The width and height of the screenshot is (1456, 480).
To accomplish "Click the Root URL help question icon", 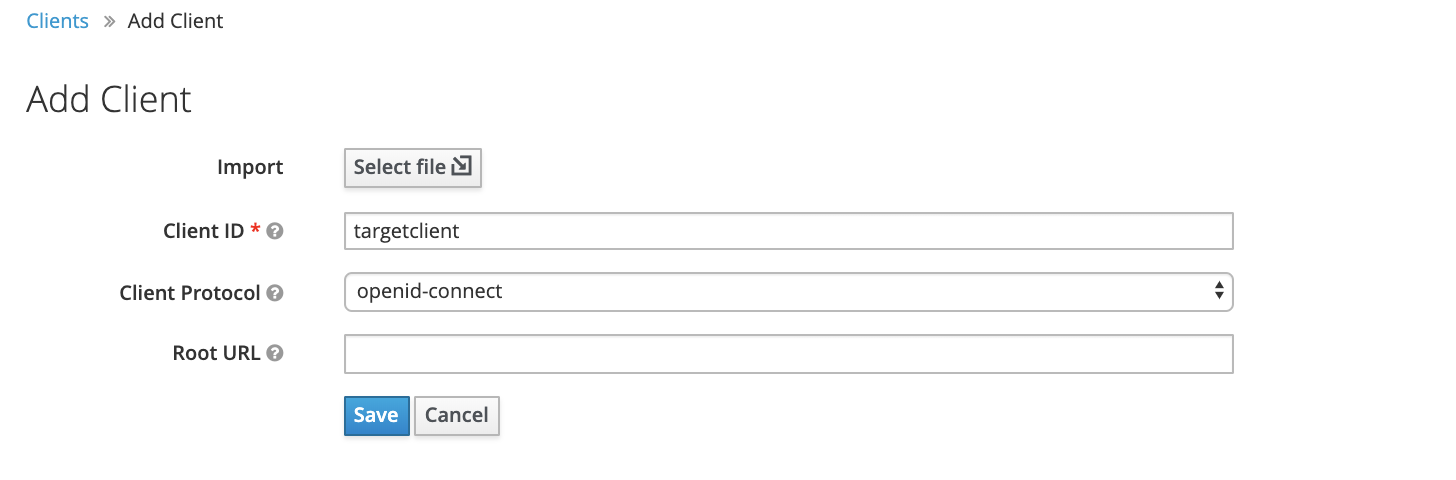I will [x=275, y=353].
